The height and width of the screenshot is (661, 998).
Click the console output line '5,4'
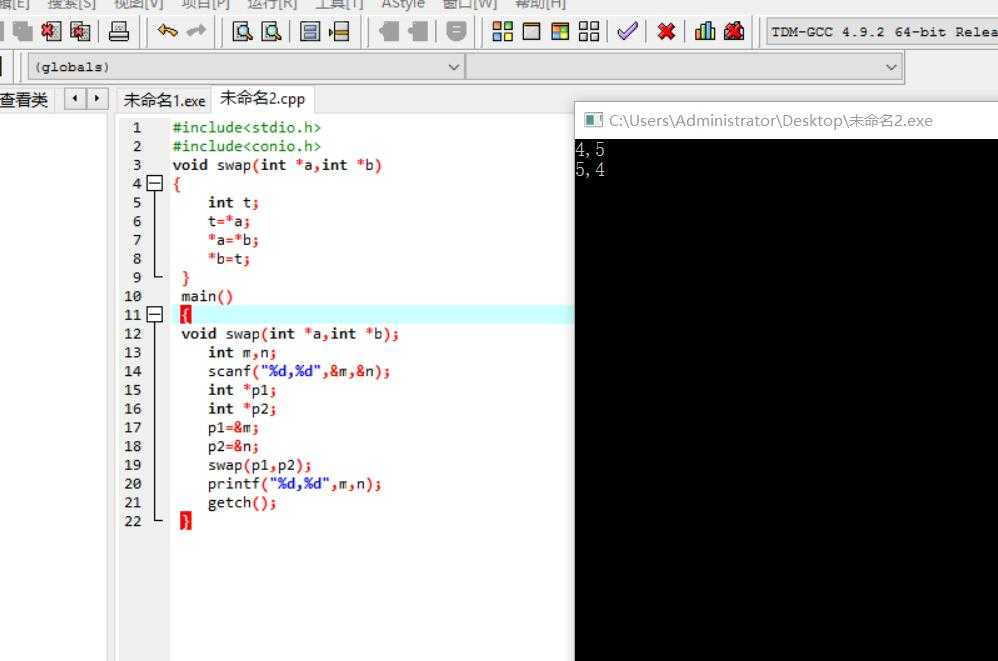point(590,170)
